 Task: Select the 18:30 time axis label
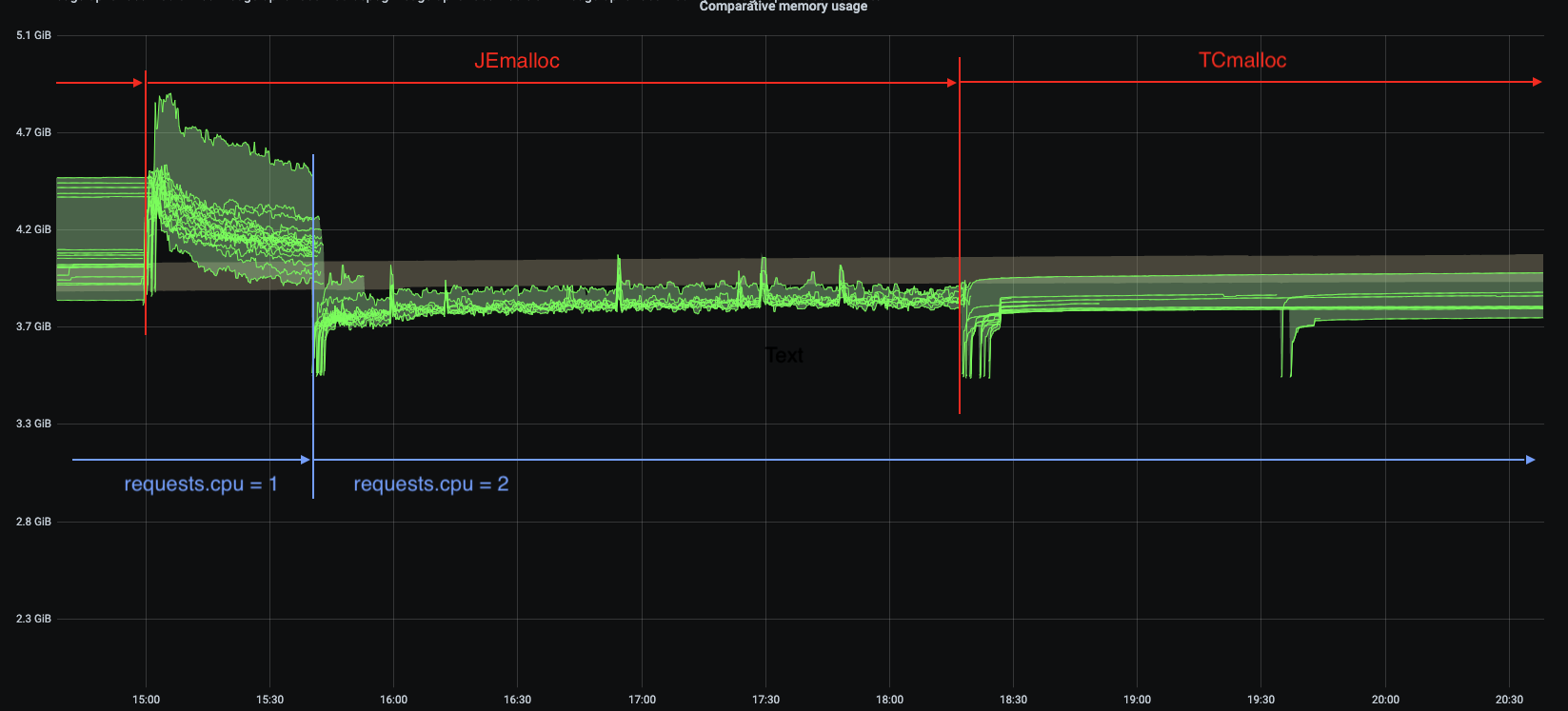pyautogui.click(x=1013, y=700)
